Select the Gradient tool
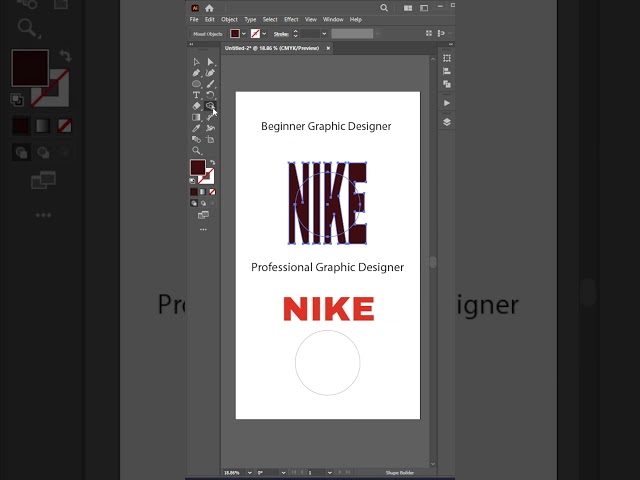The height and width of the screenshot is (480, 640). tap(196, 117)
